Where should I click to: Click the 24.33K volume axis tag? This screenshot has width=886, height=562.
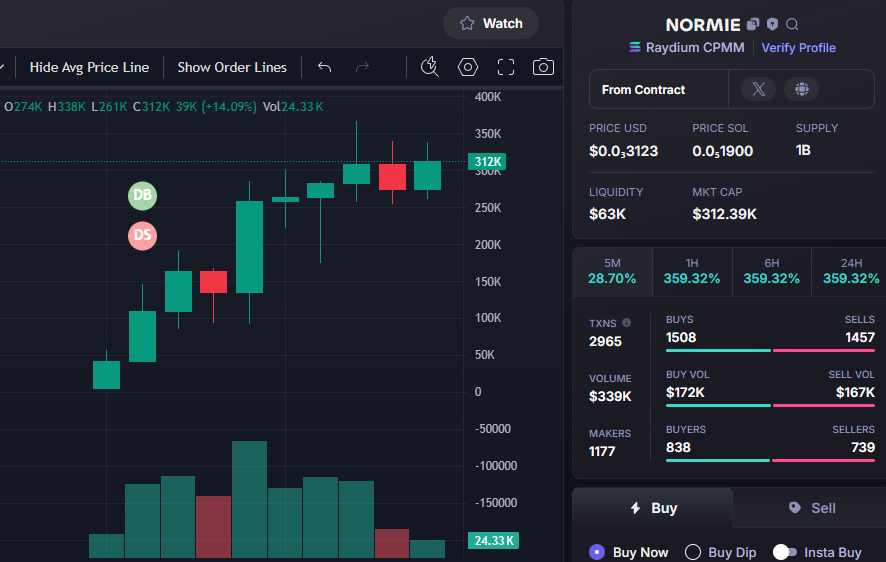pyautogui.click(x=493, y=541)
